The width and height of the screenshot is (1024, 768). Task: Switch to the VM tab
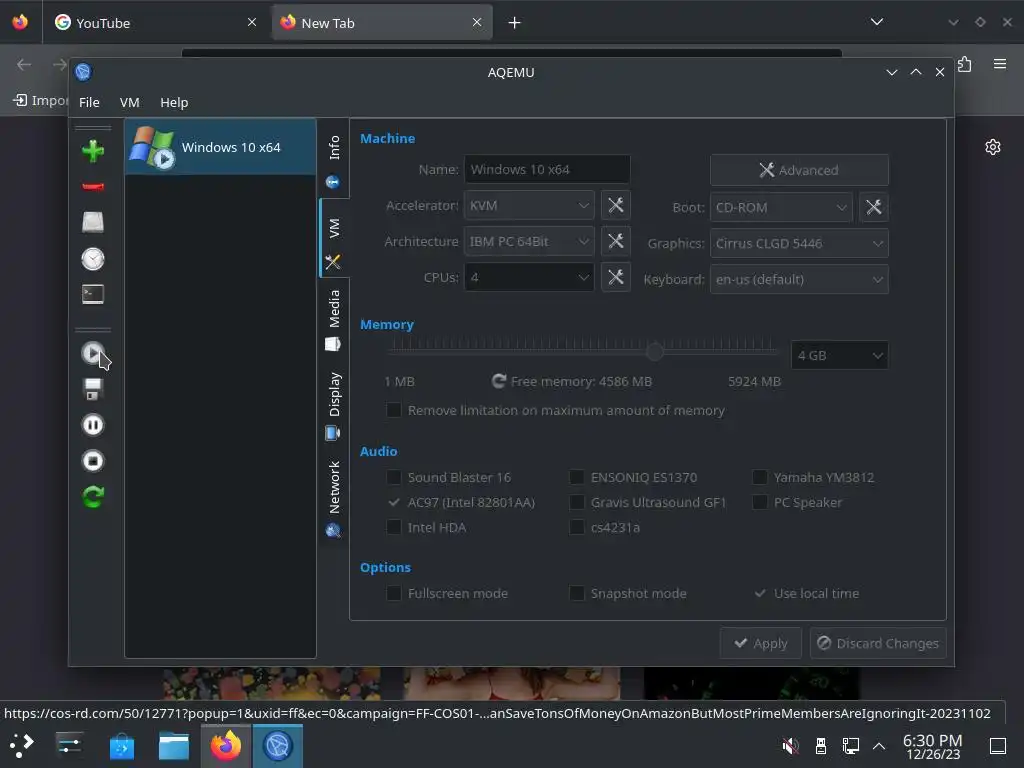334,239
